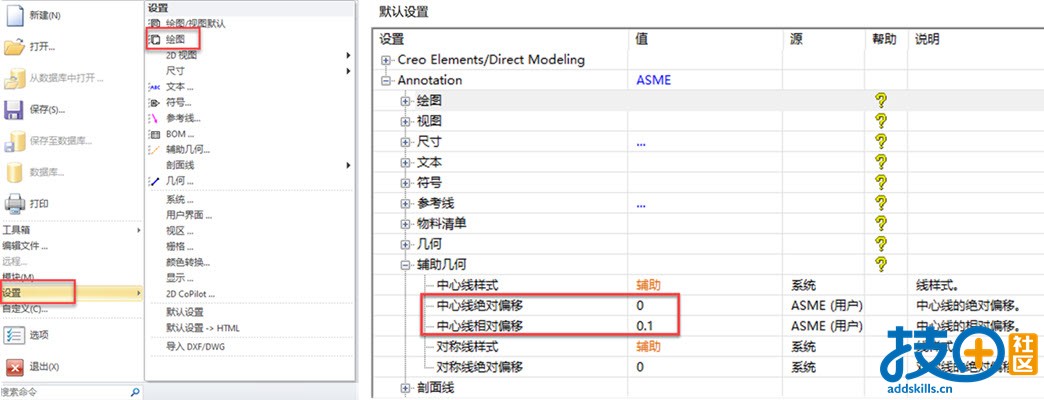Choose 默认设置 -> HTML entry
Image resolution: width=1044 pixels, height=400 pixels.
[202, 328]
